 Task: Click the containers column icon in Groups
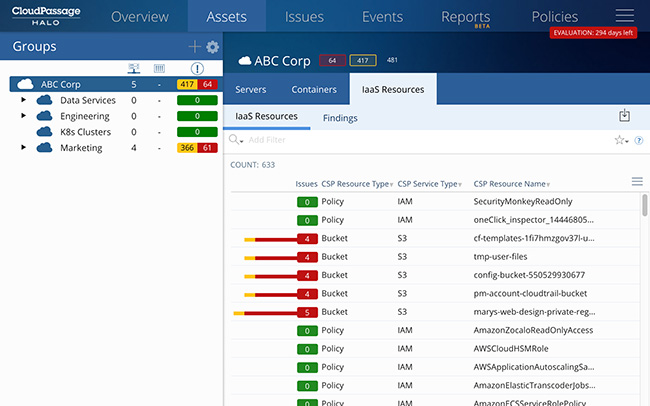coord(159,68)
